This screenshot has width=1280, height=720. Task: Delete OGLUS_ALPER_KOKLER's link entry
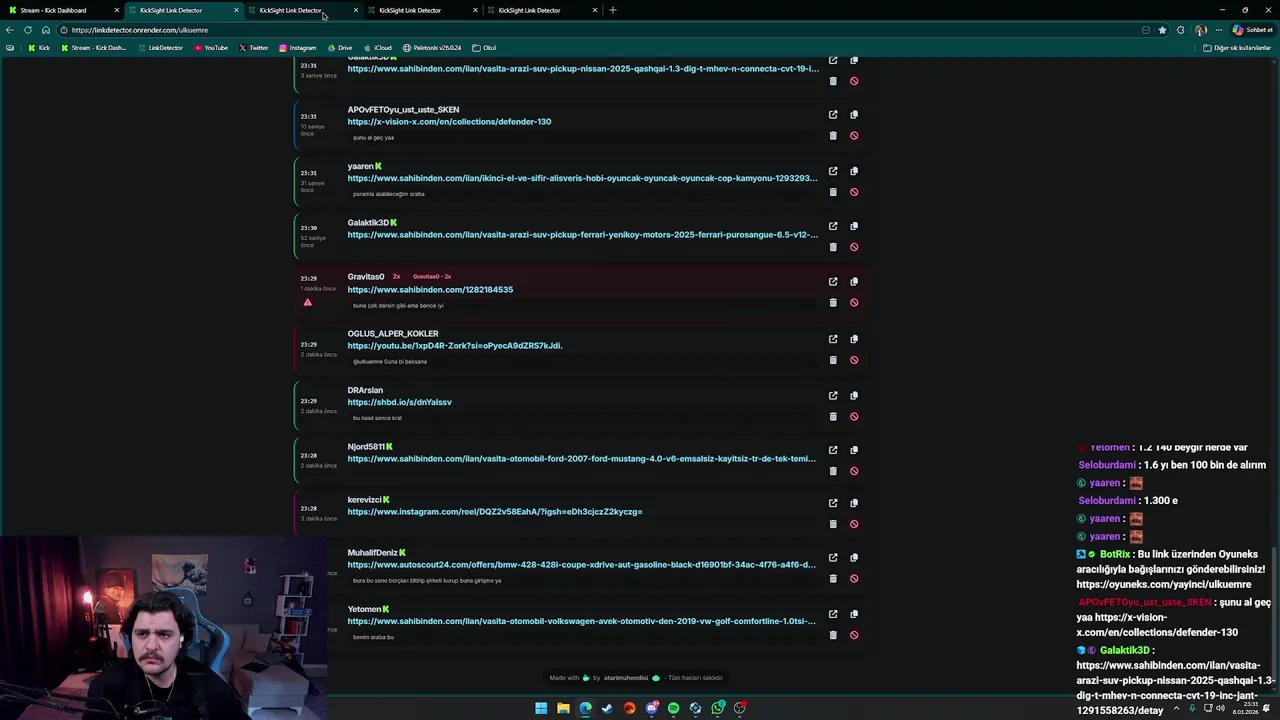pos(833,360)
